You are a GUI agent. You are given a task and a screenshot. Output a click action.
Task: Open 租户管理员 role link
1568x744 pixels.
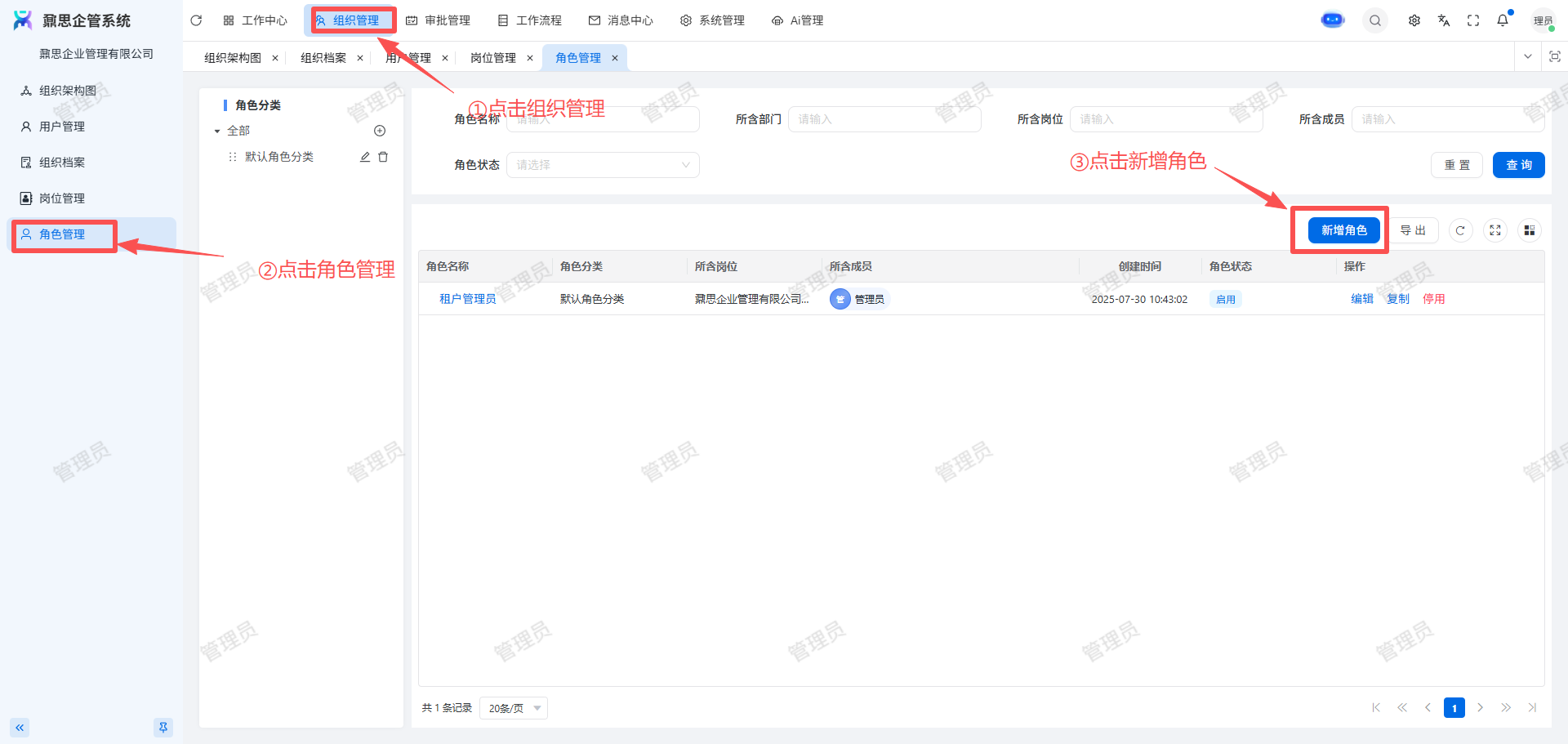(x=467, y=299)
